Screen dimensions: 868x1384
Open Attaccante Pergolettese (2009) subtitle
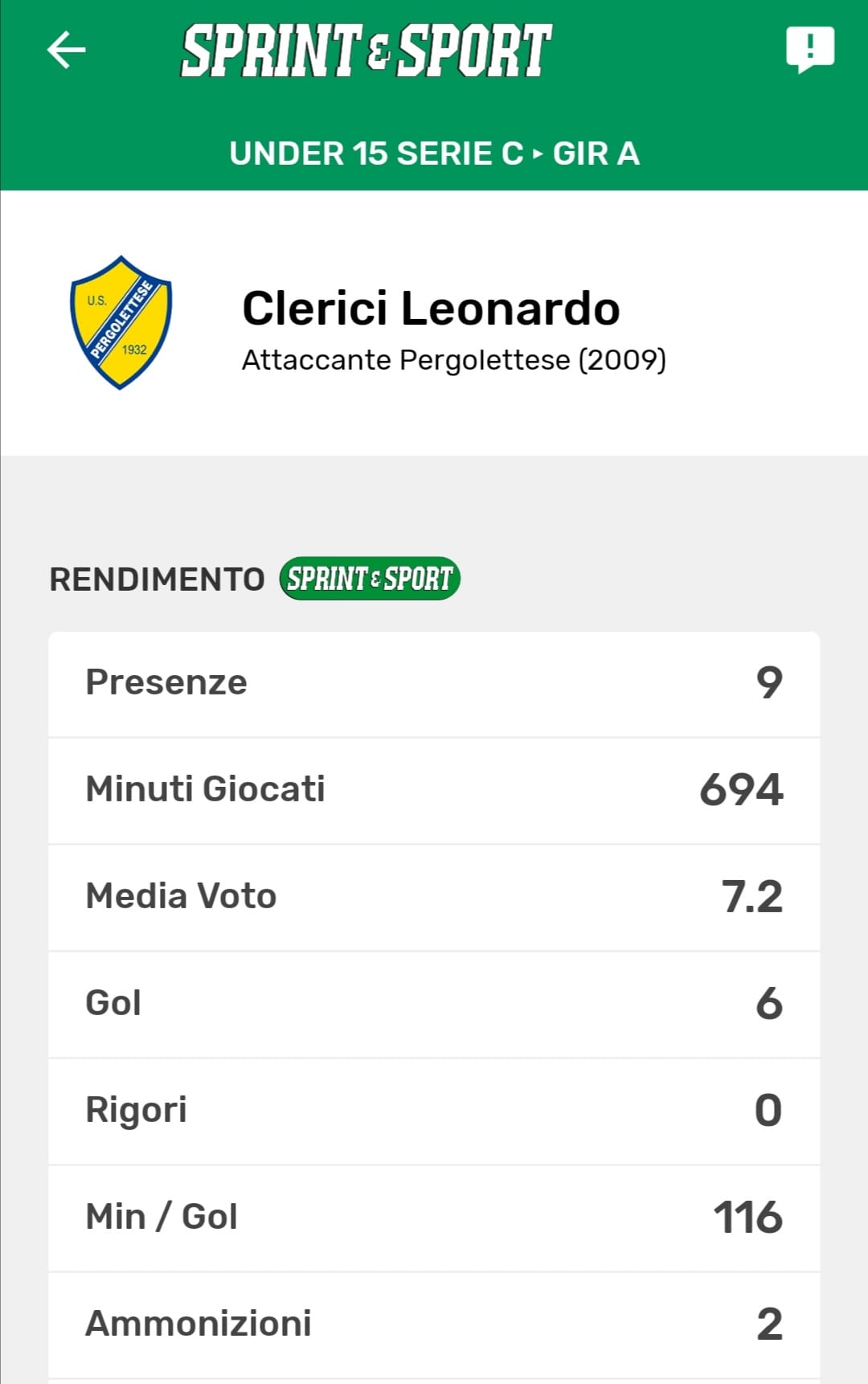tap(454, 360)
